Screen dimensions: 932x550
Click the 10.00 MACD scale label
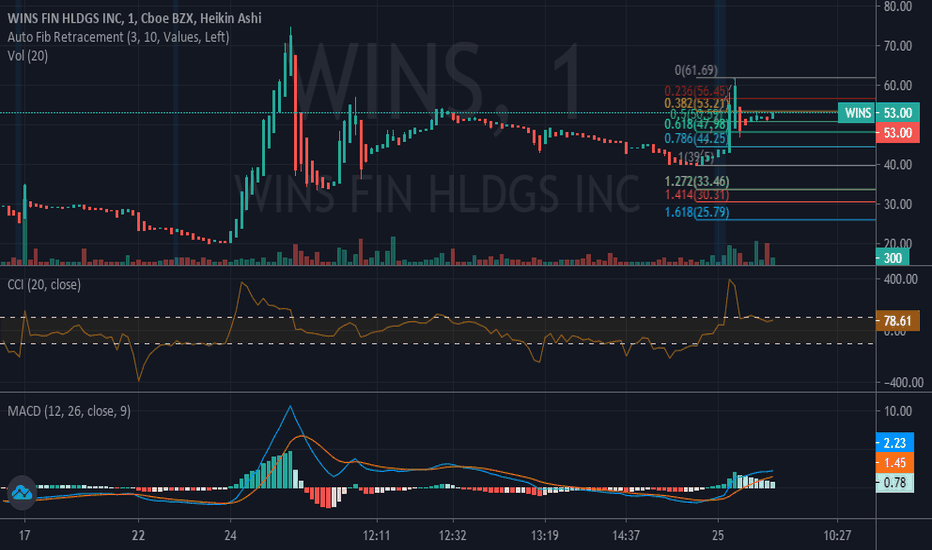click(x=898, y=411)
